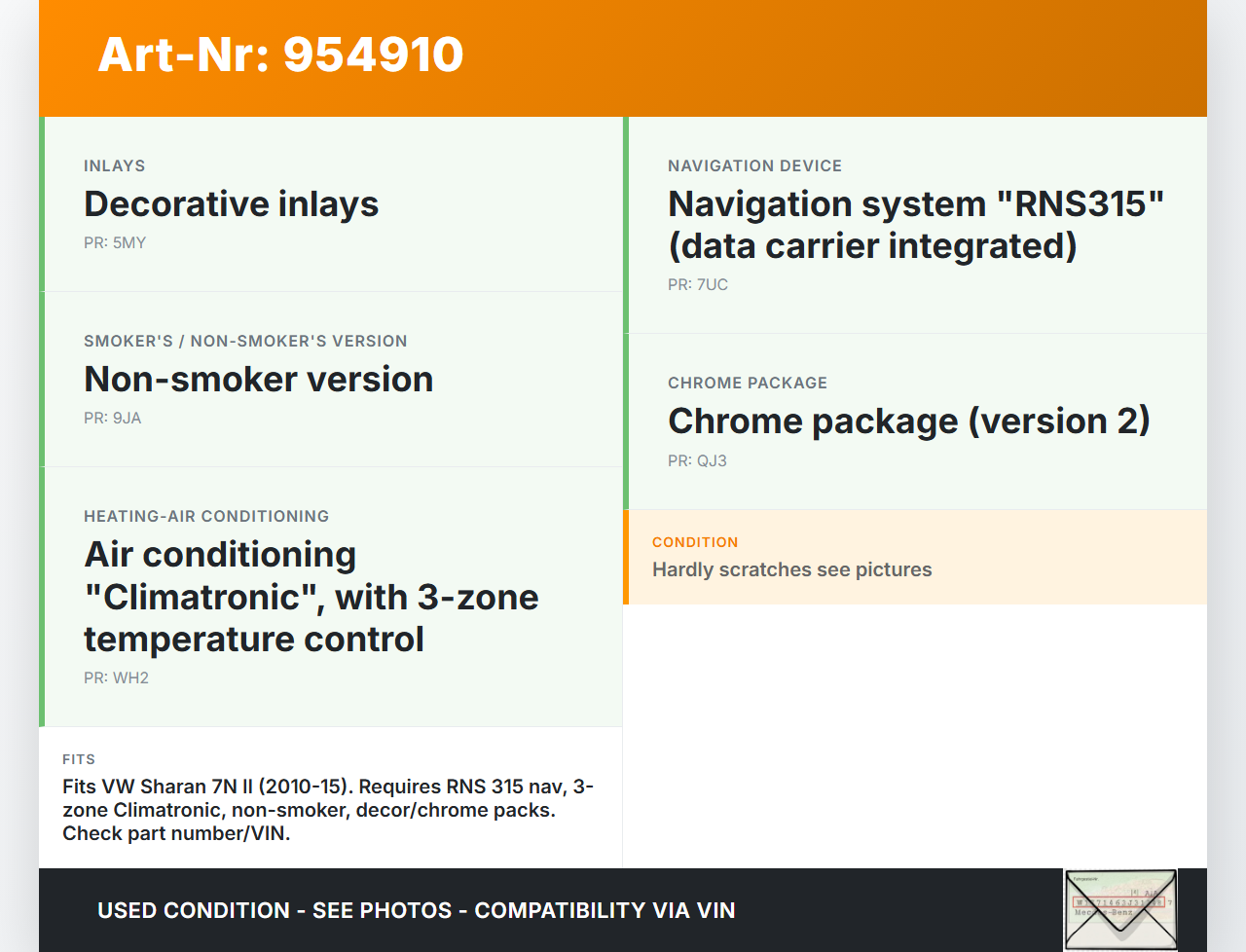Click the PR: 9JA code
Image resolution: width=1246 pixels, height=952 pixels.
click(x=113, y=419)
